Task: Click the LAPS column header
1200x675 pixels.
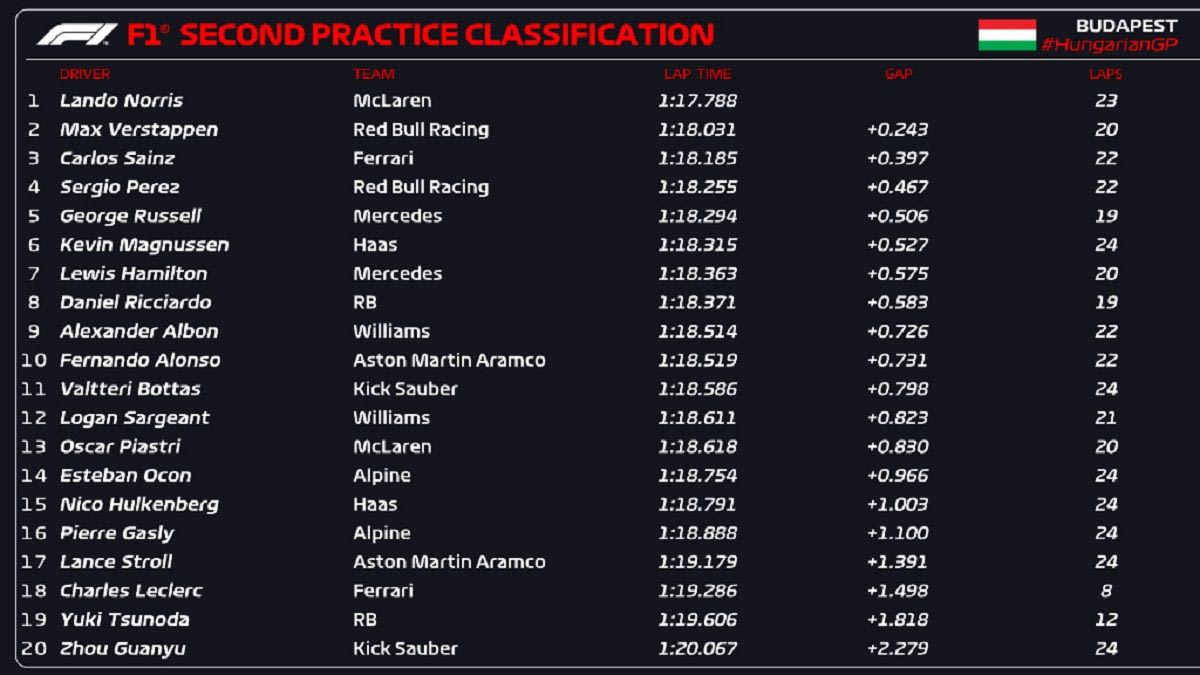Action: pos(1105,74)
